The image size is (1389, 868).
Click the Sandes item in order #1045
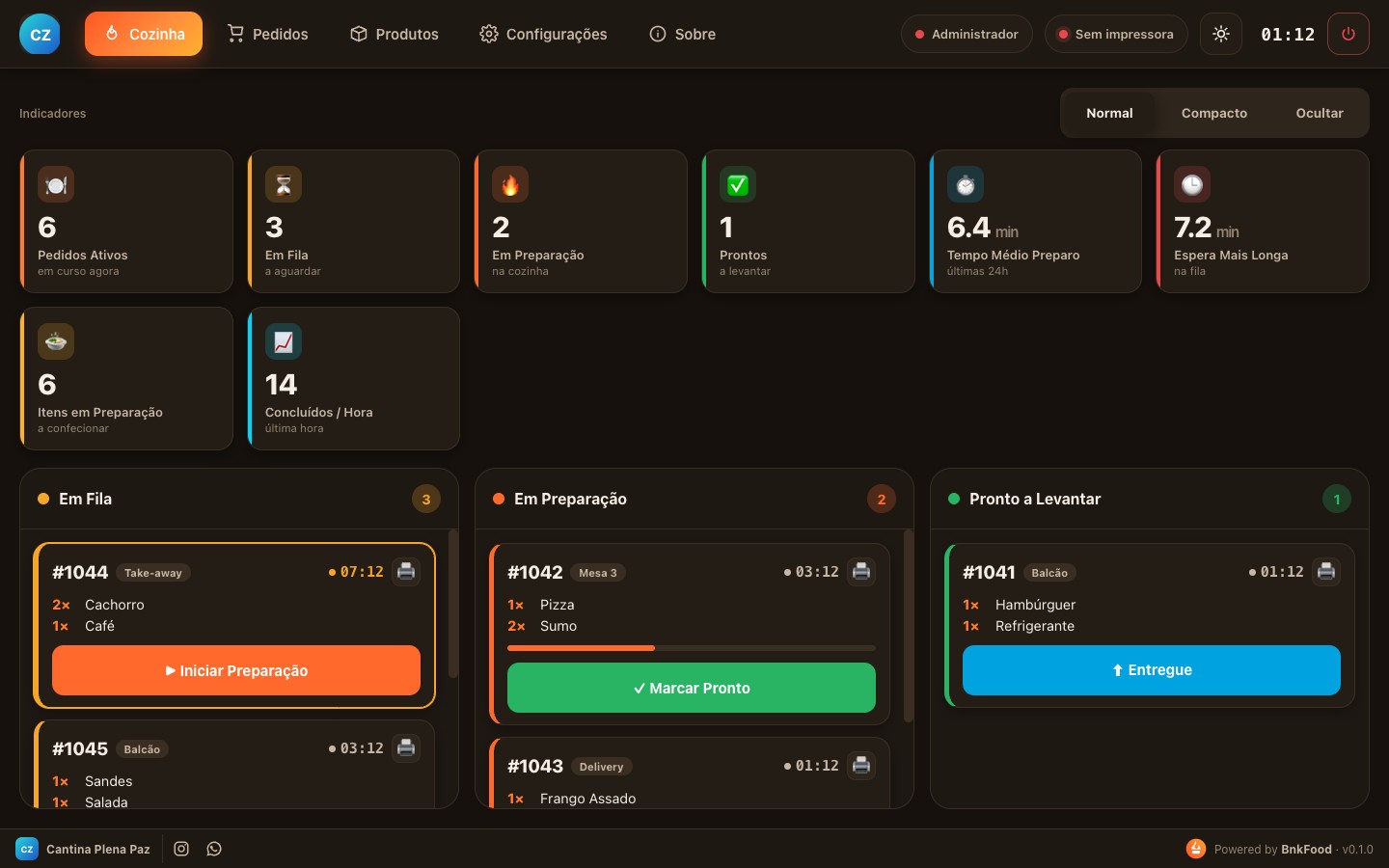109,781
